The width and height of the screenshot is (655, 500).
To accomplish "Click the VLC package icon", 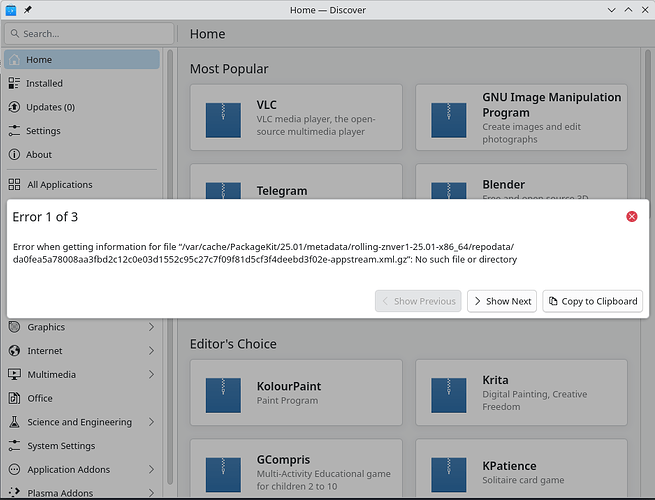I will click(223, 120).
